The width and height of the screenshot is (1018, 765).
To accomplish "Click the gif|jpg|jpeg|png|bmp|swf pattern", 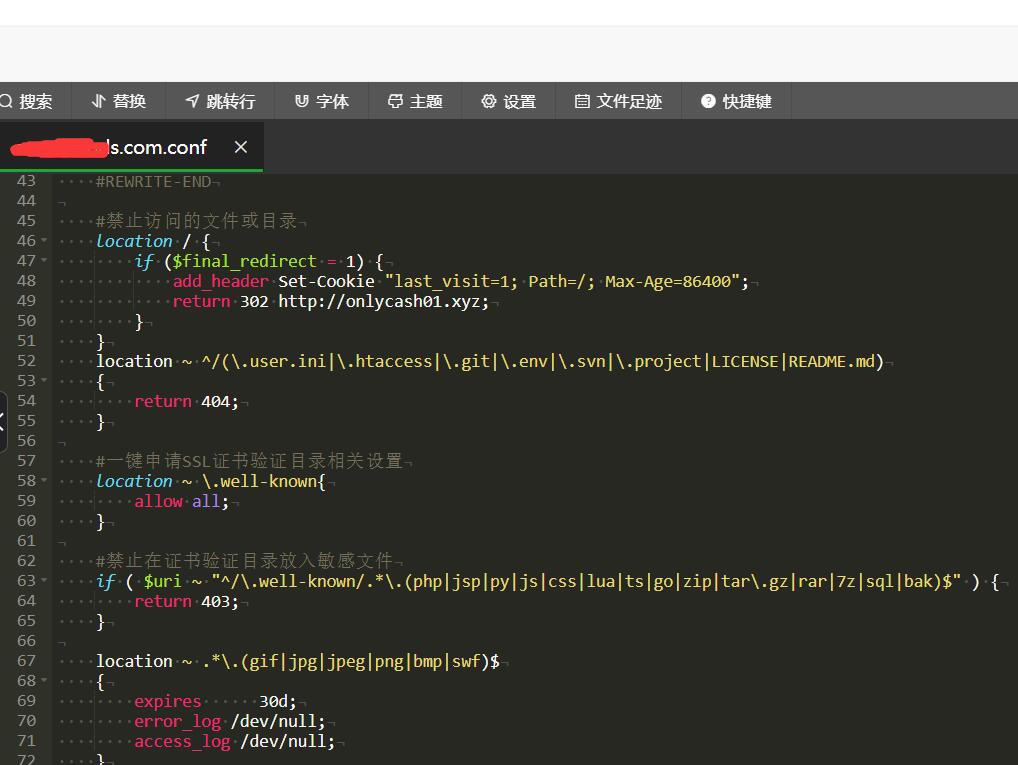I will pyautogui.click(x=365, y=661).
